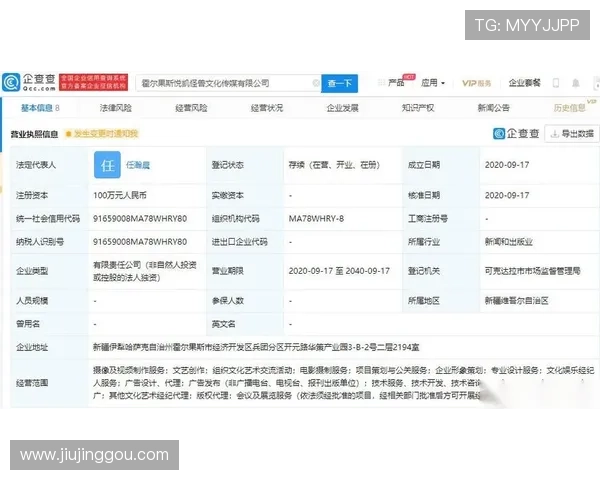Open VIP服务 link
Image resolution: width=600 pixels, height=480 pixels.
click(x=476, y=83)
